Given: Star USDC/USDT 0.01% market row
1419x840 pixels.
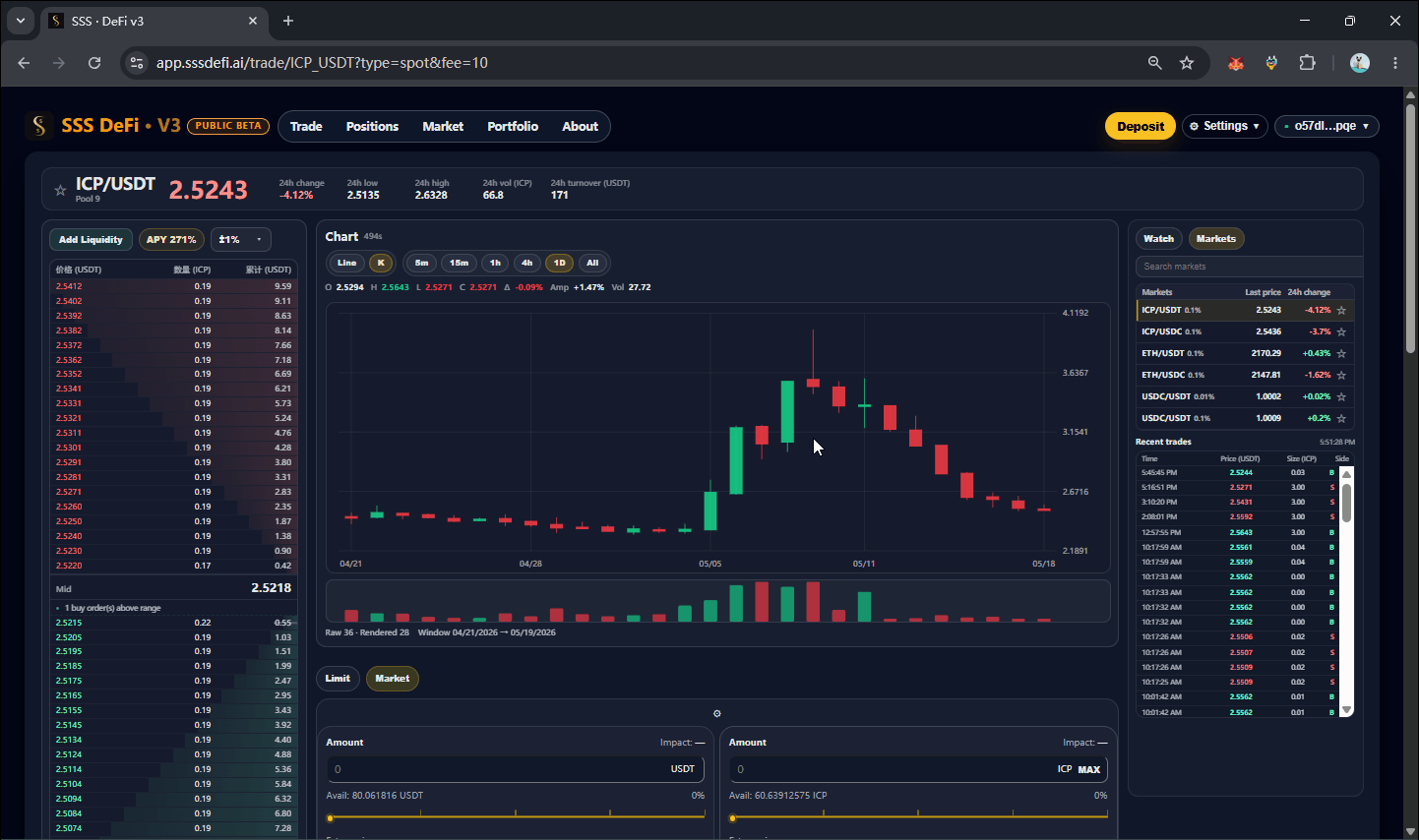Looking at the screenshot, I should tap(1341, 396).
